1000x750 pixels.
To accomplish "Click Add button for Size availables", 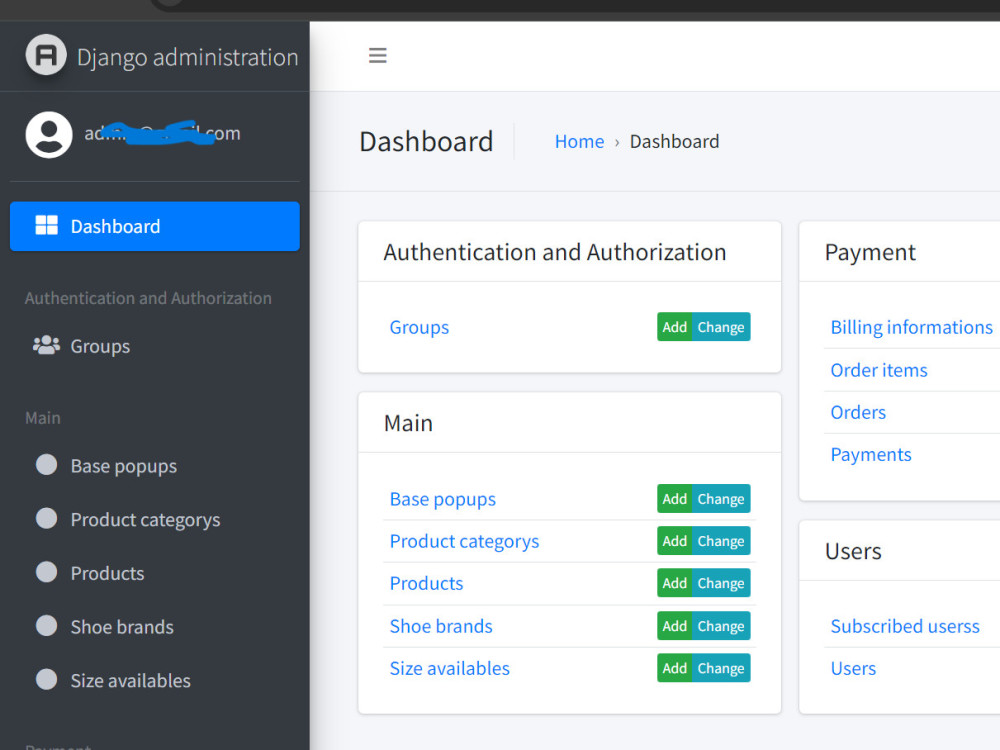I will coord(674,668).
